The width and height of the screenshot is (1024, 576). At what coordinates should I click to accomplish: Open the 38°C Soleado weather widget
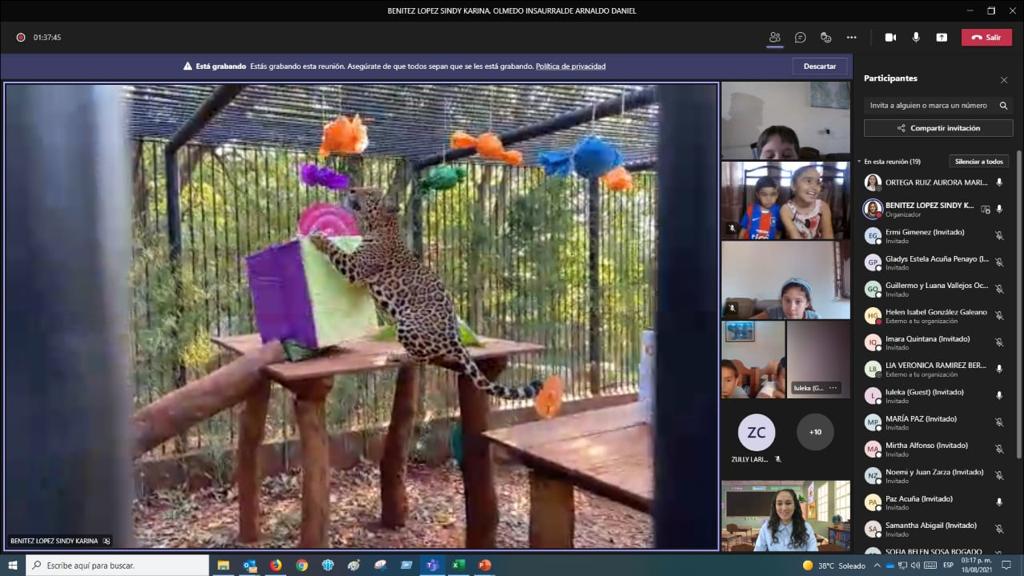(x=833, y=566)
